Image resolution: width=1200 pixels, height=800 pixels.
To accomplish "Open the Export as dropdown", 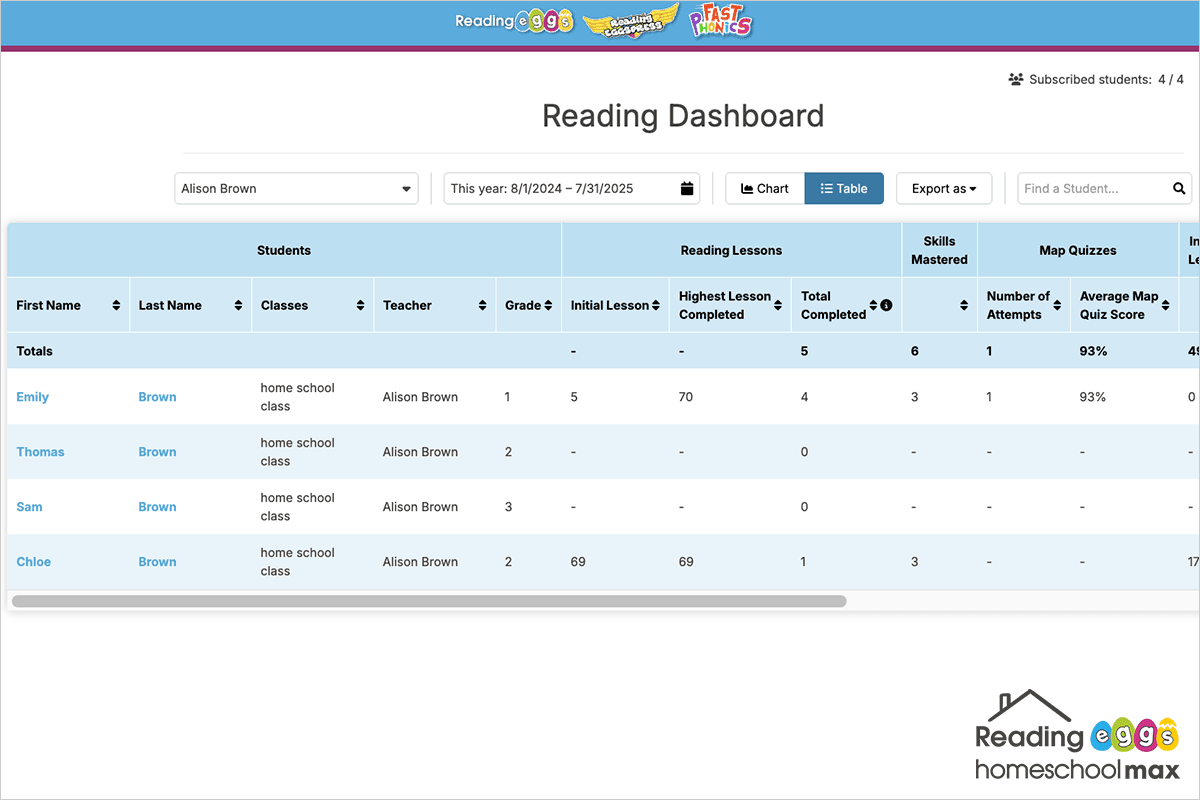I will click(x=943, y=188).
